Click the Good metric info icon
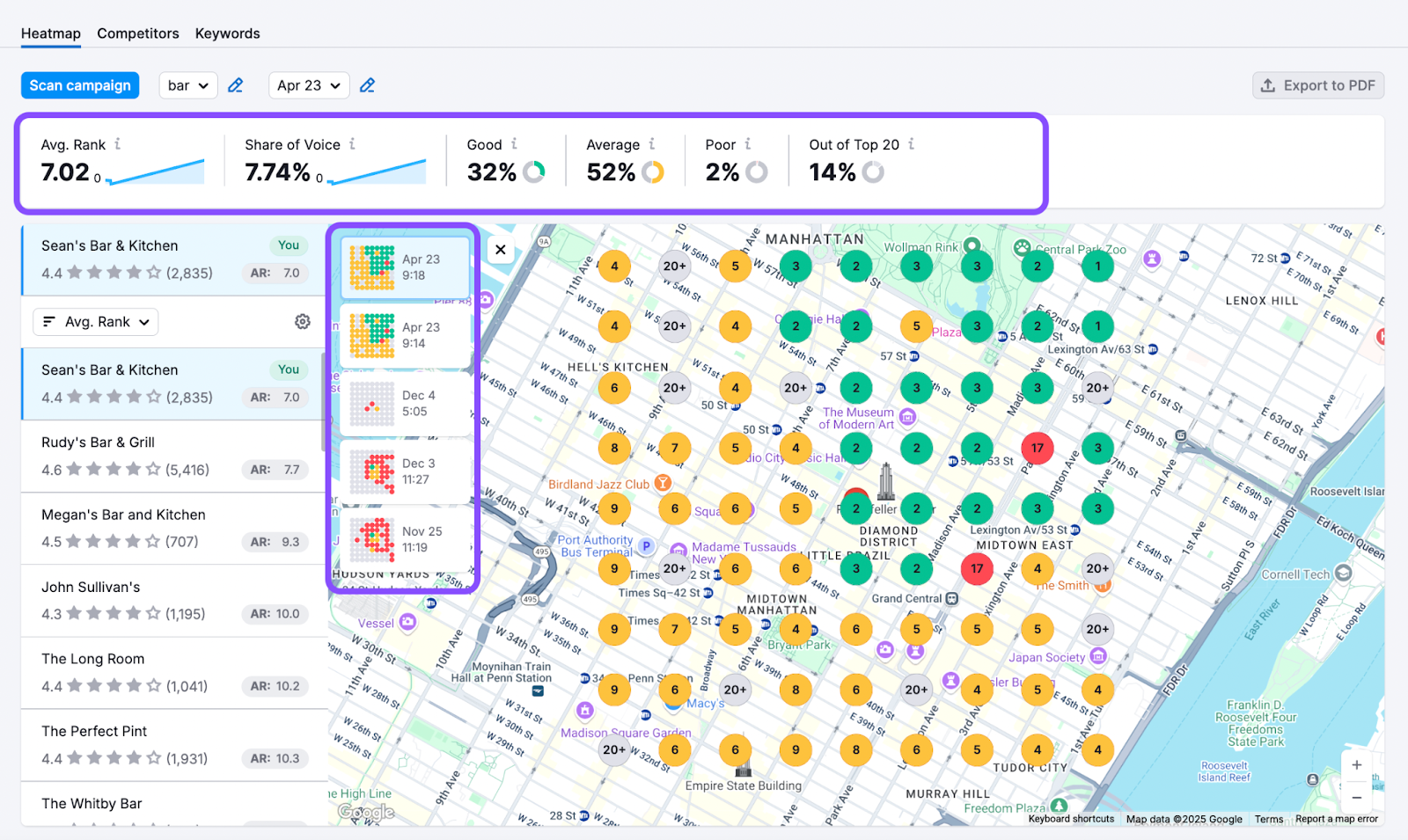 (x=513, y=143)
